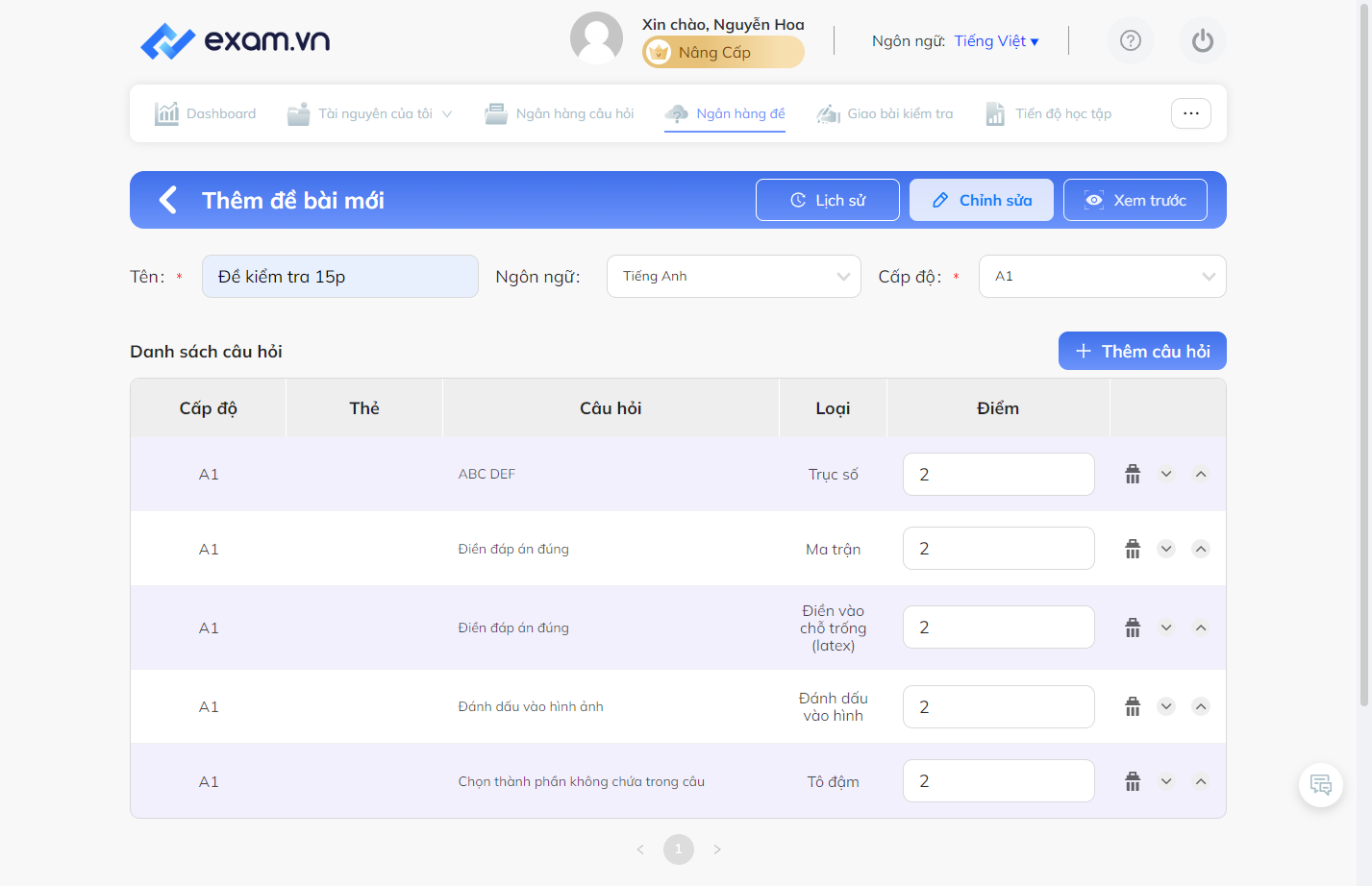Click the previous page arrow
Image resolution: width=1372 pixels, height=886 pixels.
[x=640, y=849]
